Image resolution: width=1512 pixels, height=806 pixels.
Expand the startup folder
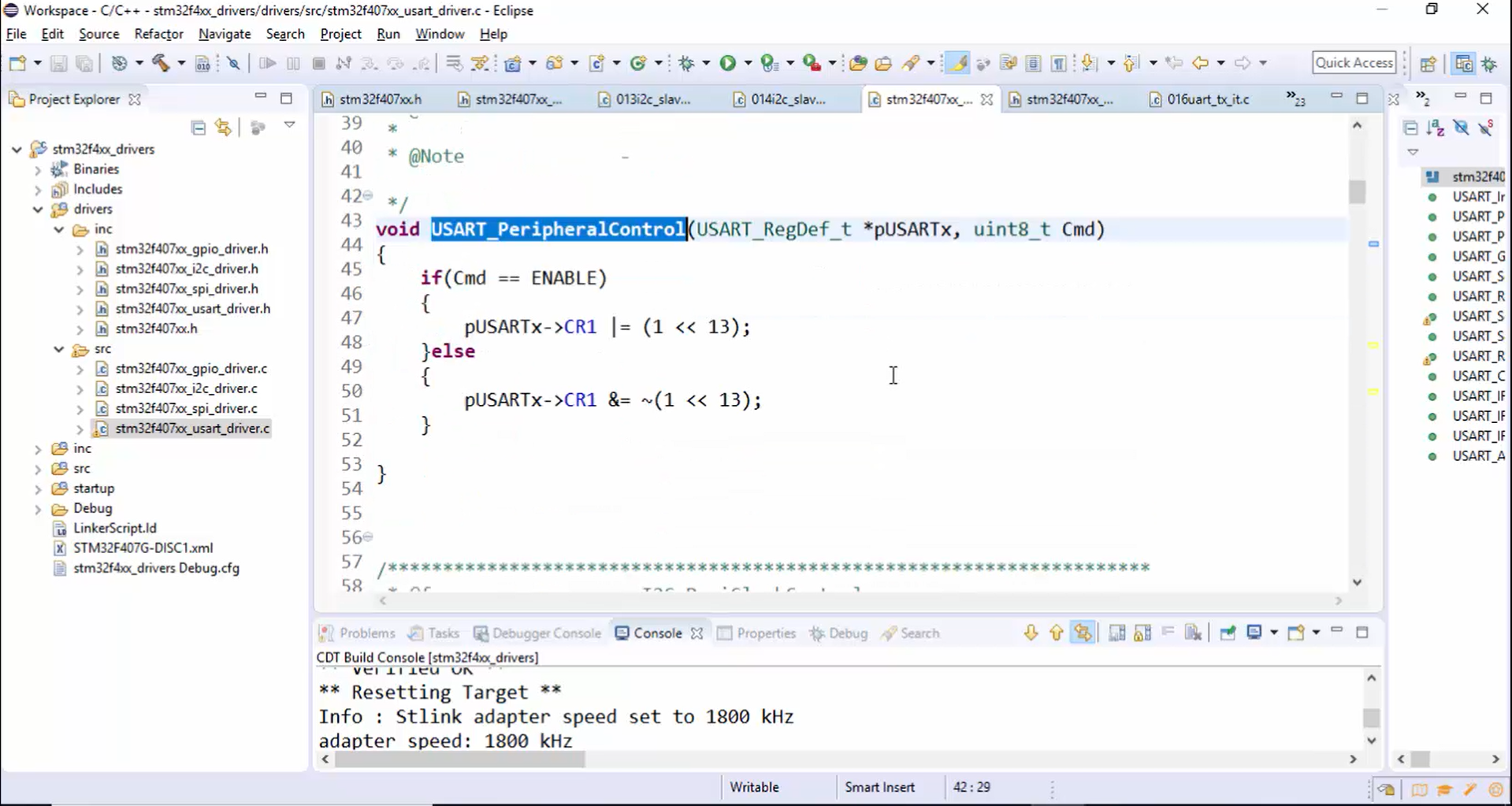37,488
